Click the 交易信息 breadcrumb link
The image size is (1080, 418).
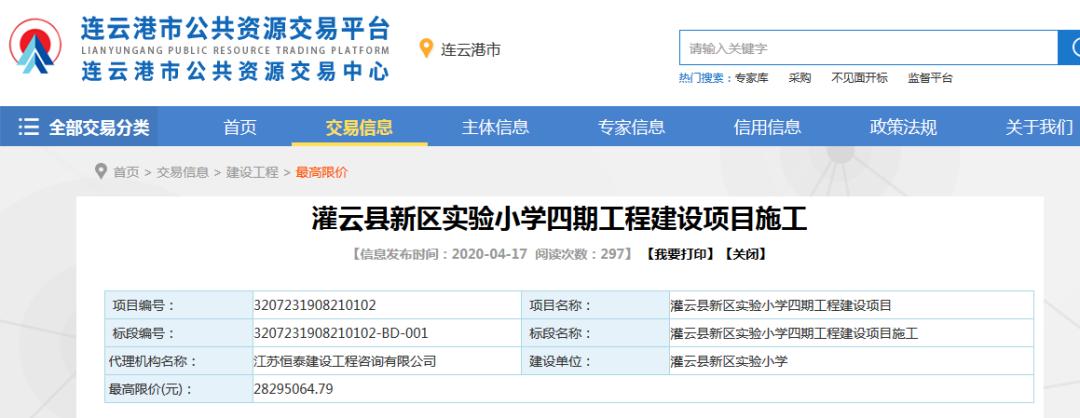tap(183, 172)
